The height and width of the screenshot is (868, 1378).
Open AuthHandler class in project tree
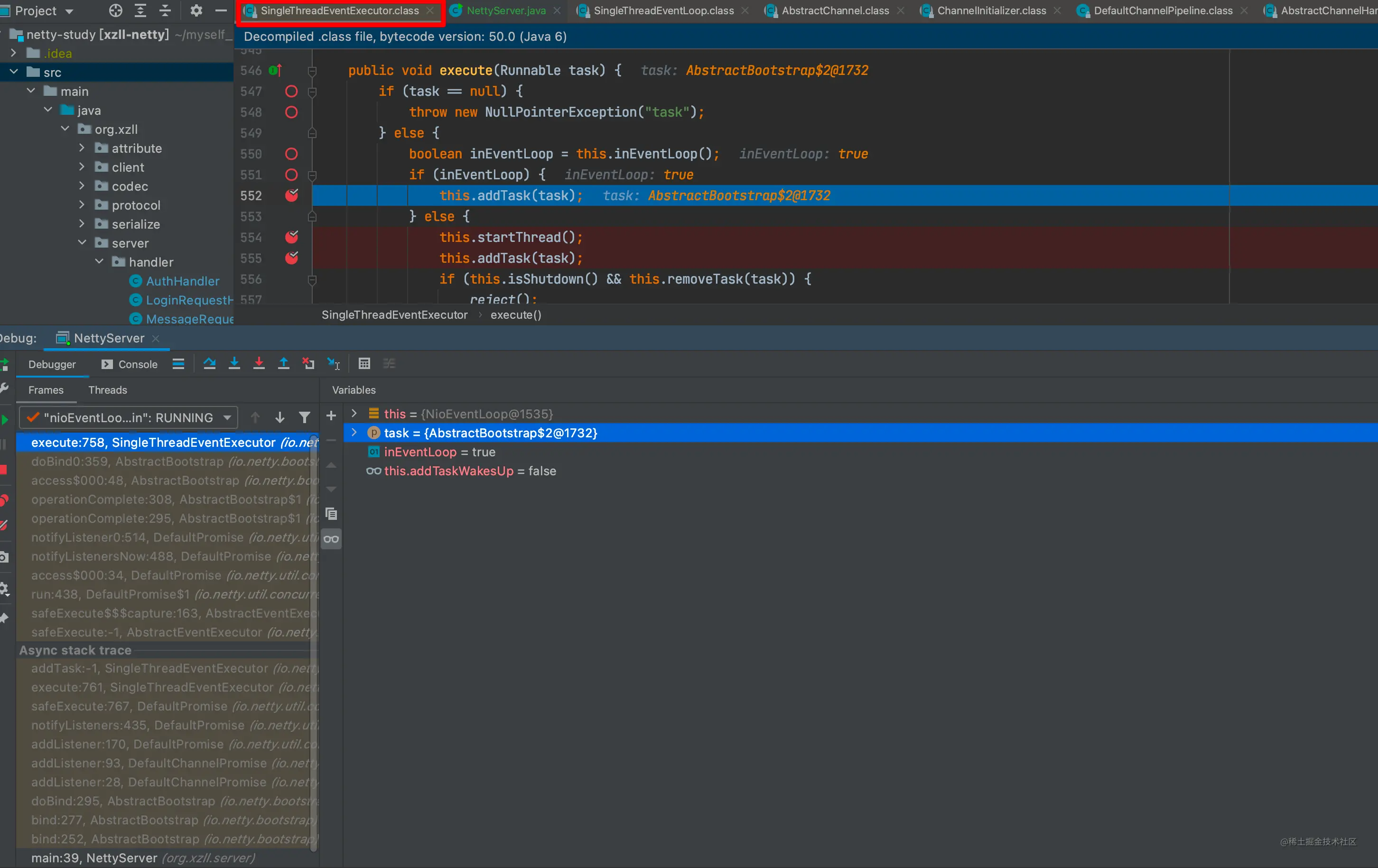183,281
